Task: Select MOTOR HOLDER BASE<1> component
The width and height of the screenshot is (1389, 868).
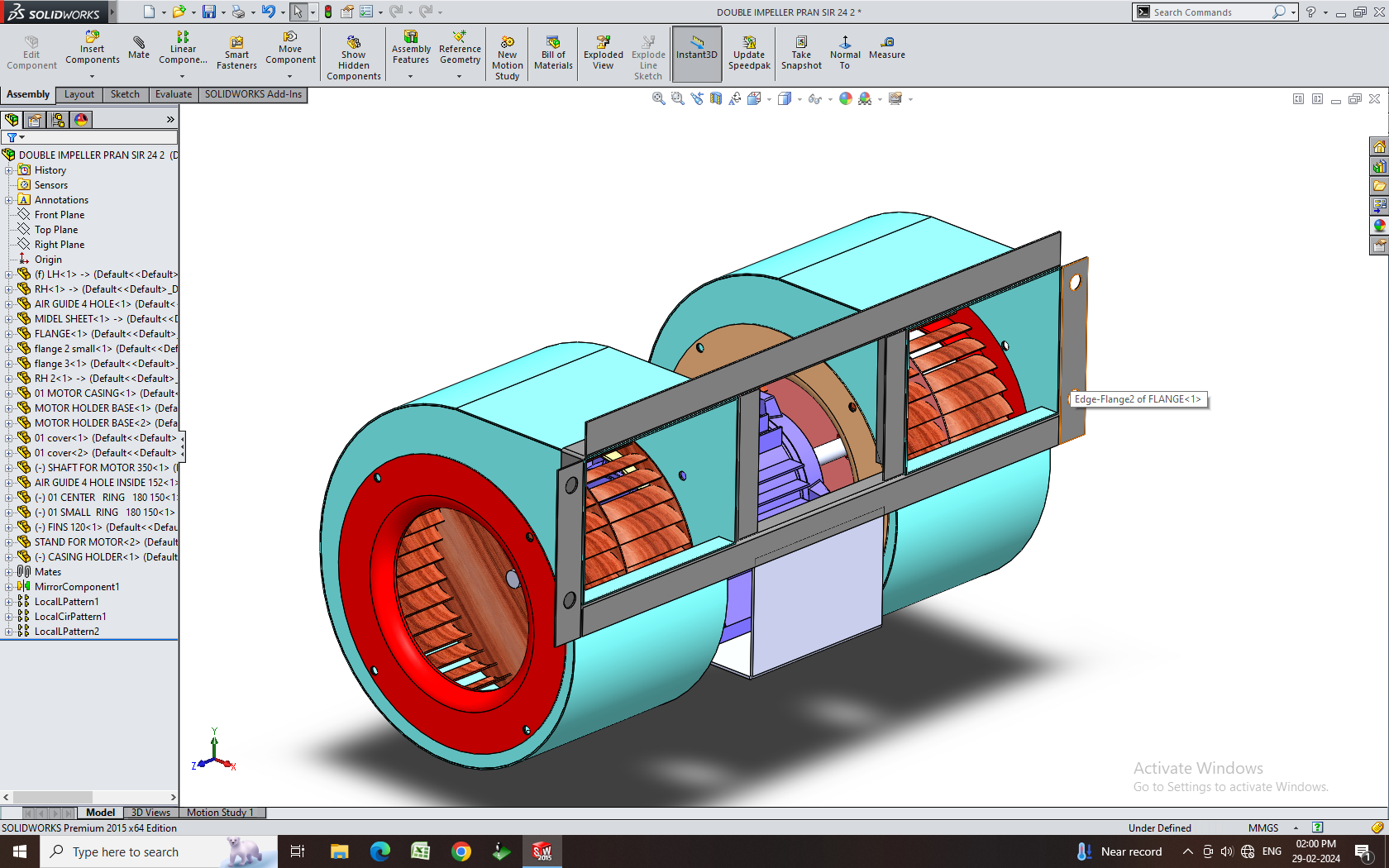Action: [x=93, y=408]
